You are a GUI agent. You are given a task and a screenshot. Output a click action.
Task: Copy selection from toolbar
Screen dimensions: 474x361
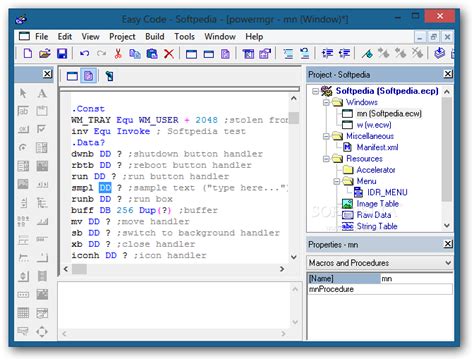pos(135,53)
